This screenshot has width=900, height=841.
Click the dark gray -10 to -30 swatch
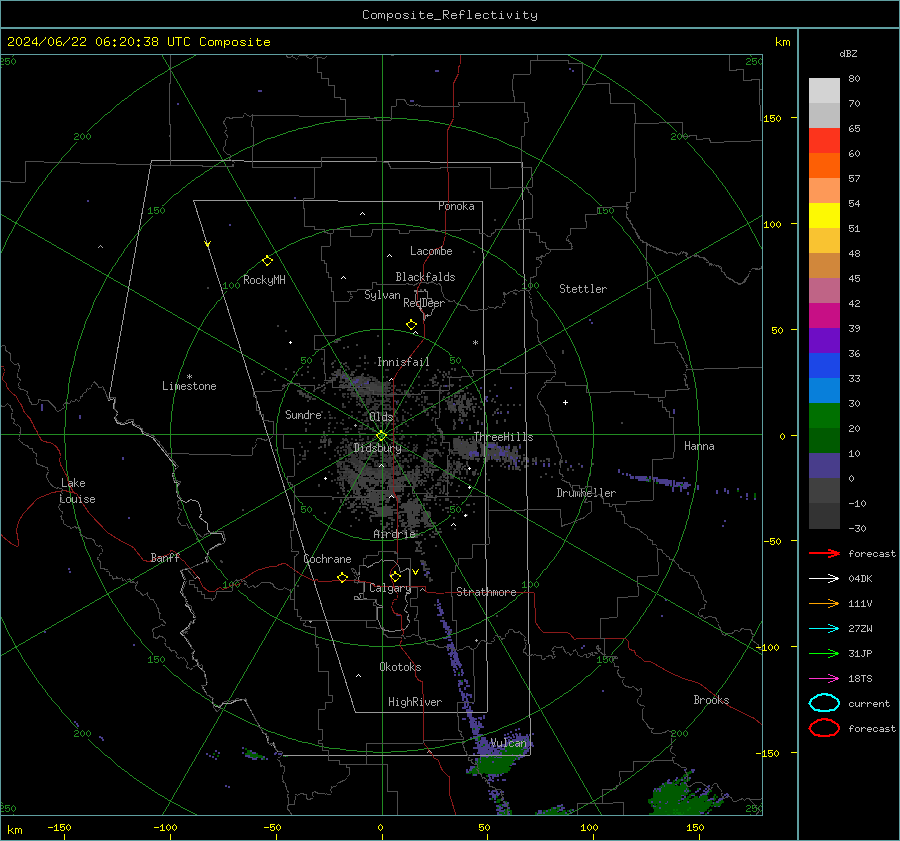pos(824,516)
